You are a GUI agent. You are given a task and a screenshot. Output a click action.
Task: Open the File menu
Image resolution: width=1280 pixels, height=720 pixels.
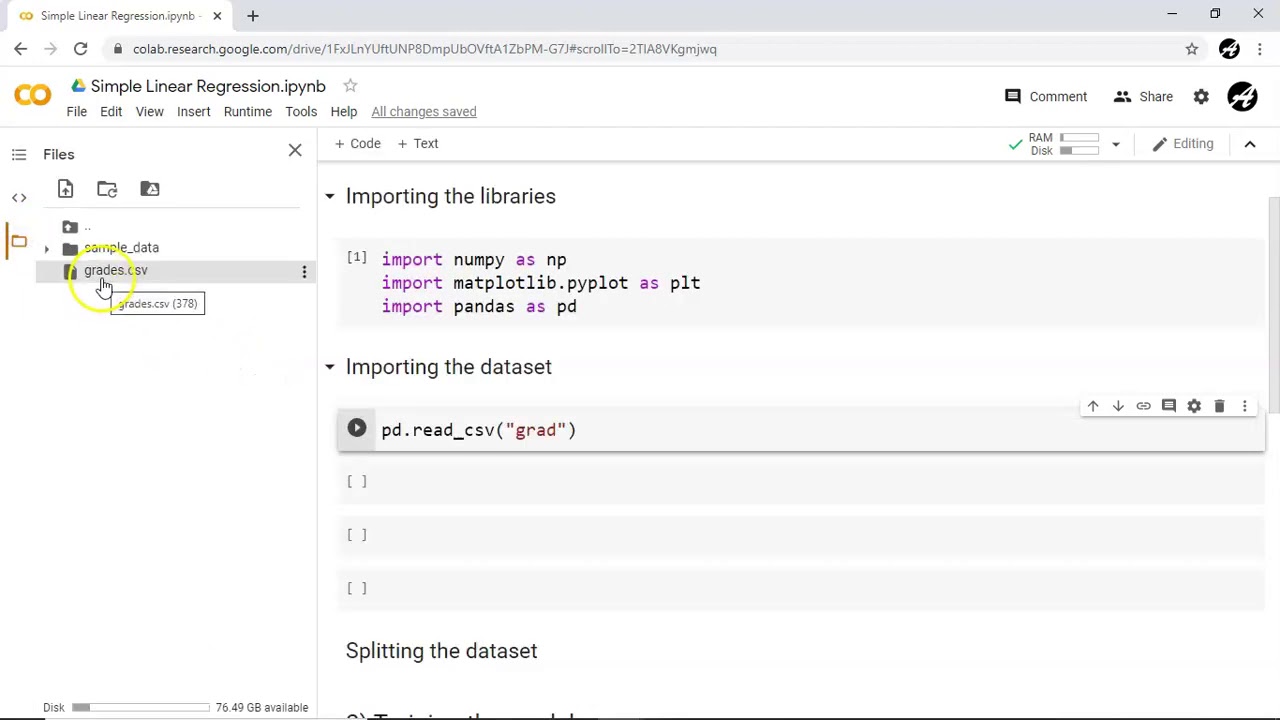tap(77, 111)
